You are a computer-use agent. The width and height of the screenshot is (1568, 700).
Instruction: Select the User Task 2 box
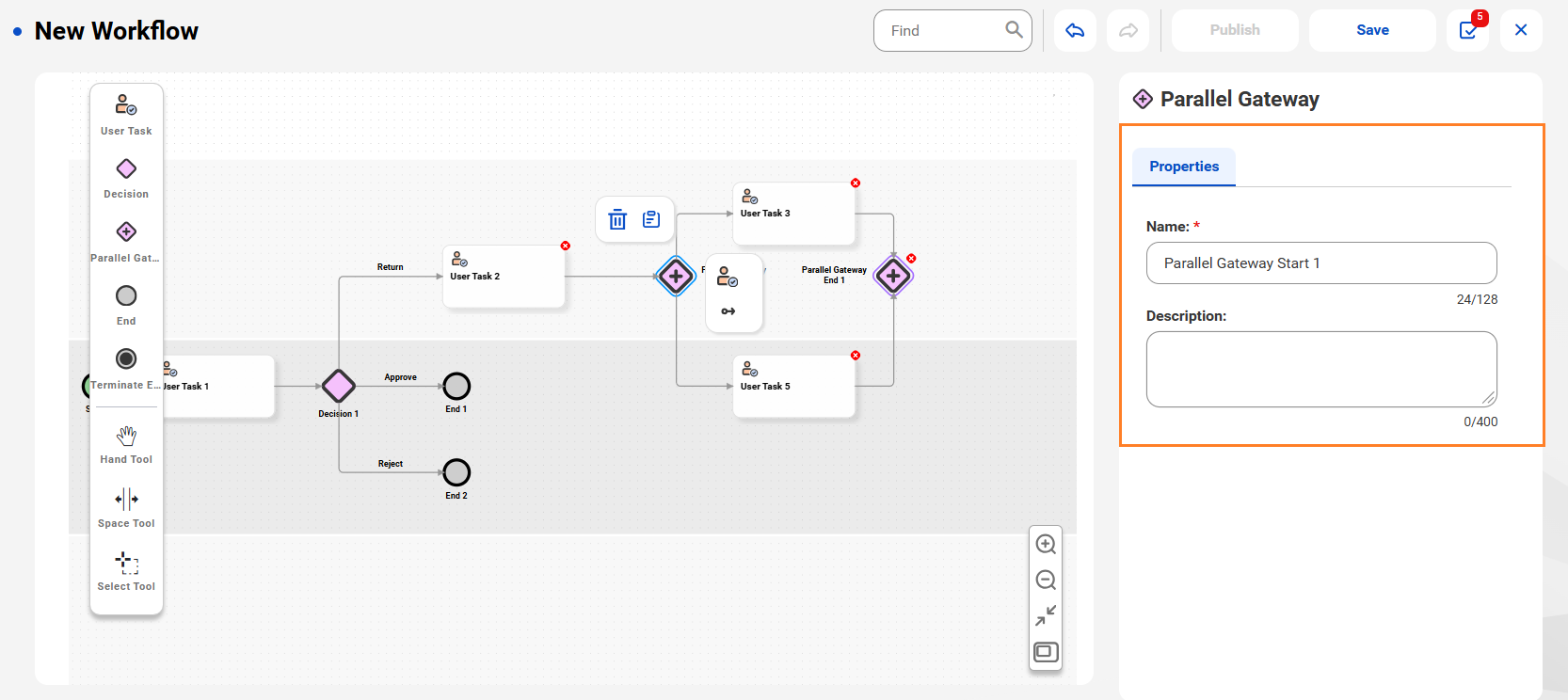point(504,277)
